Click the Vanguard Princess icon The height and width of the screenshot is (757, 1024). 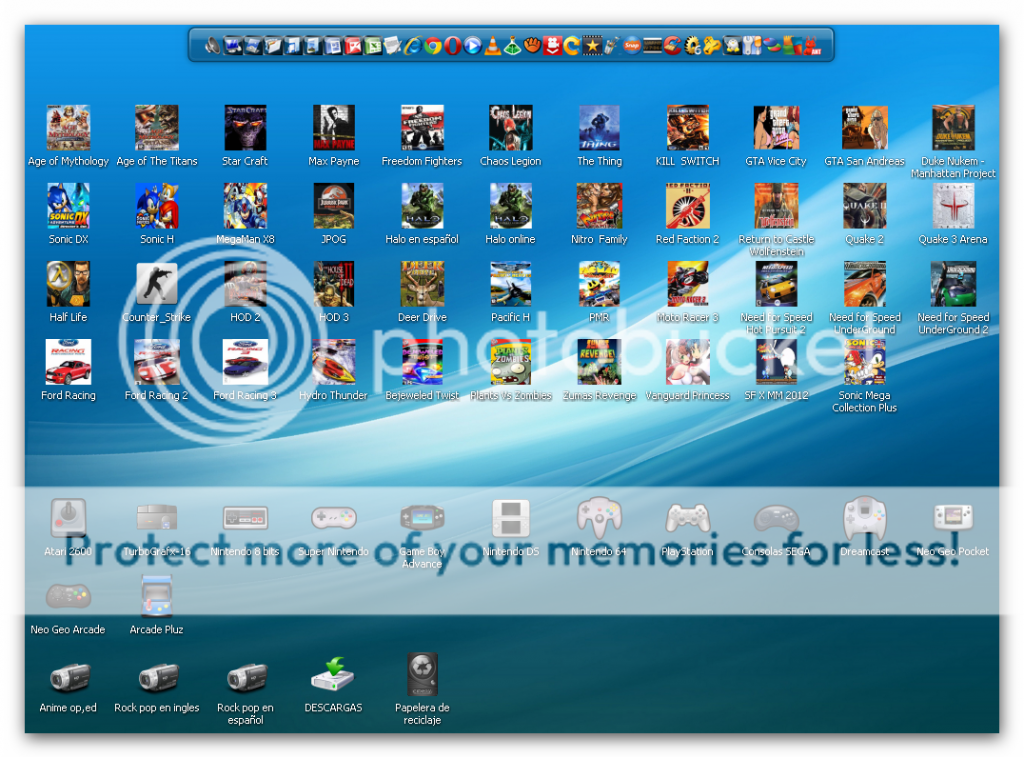pyautogui.click(x=688, y=362)
